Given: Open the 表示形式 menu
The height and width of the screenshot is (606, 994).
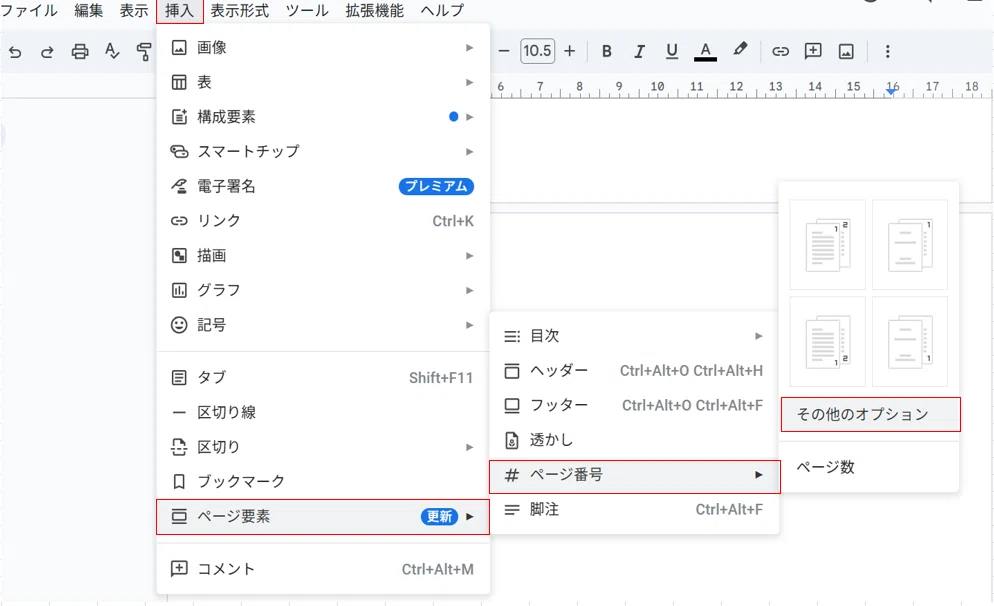Looking at the screenshot, I should (240, 11).
